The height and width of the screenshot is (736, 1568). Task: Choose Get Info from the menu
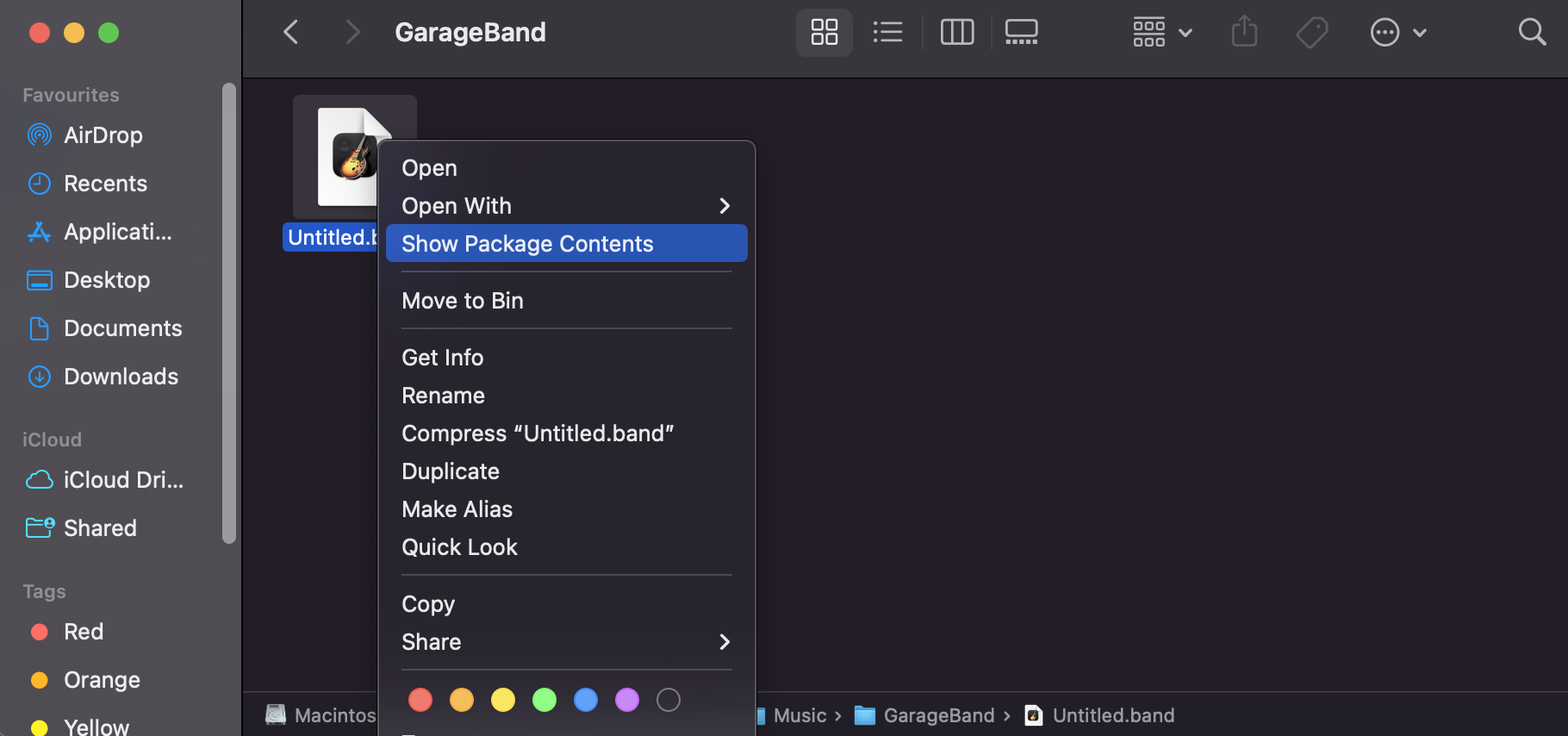(567, 358)
